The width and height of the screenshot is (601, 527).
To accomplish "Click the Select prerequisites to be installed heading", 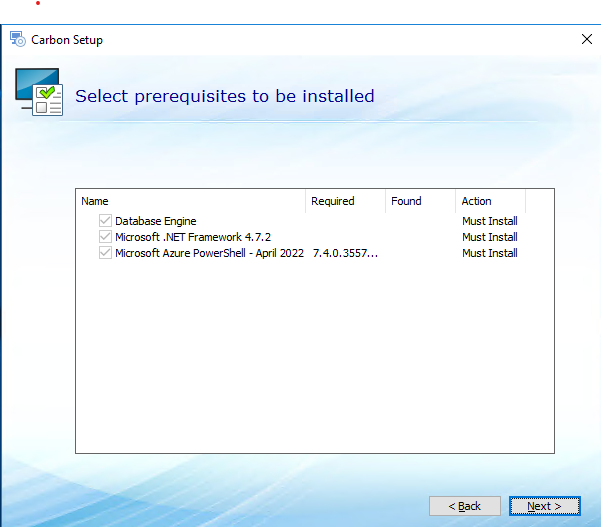I will coord(225,96).
